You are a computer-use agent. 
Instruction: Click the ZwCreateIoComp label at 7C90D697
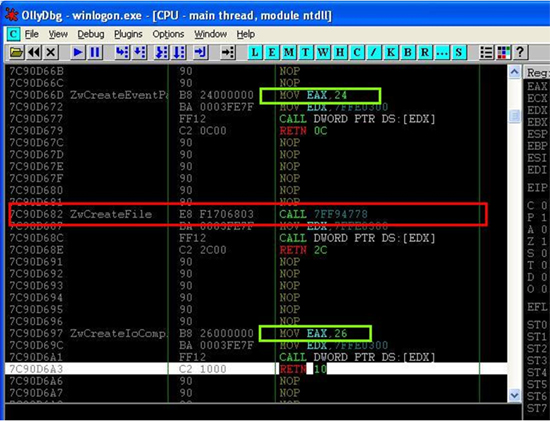(118, 333)
